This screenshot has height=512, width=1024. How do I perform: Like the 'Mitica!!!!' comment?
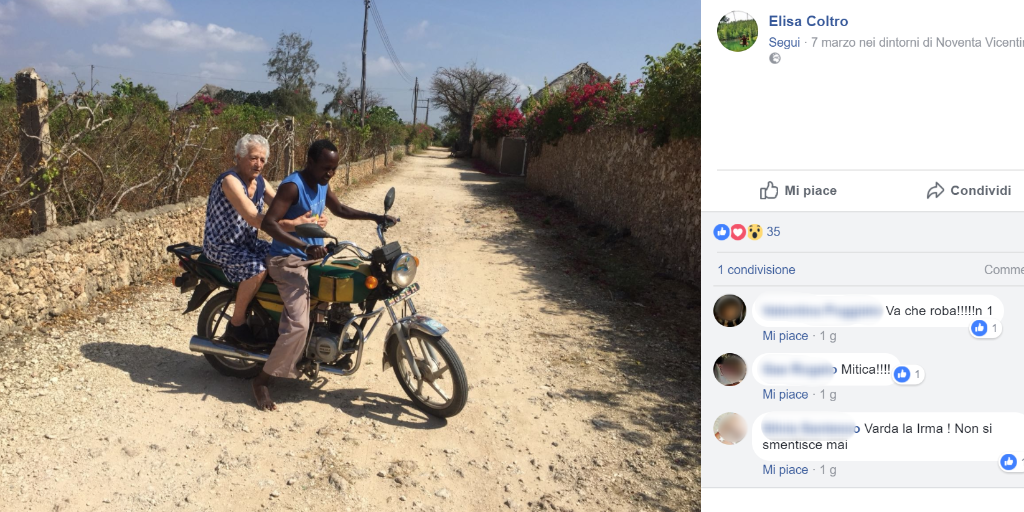pyautogui.click(x=785, y=394)
